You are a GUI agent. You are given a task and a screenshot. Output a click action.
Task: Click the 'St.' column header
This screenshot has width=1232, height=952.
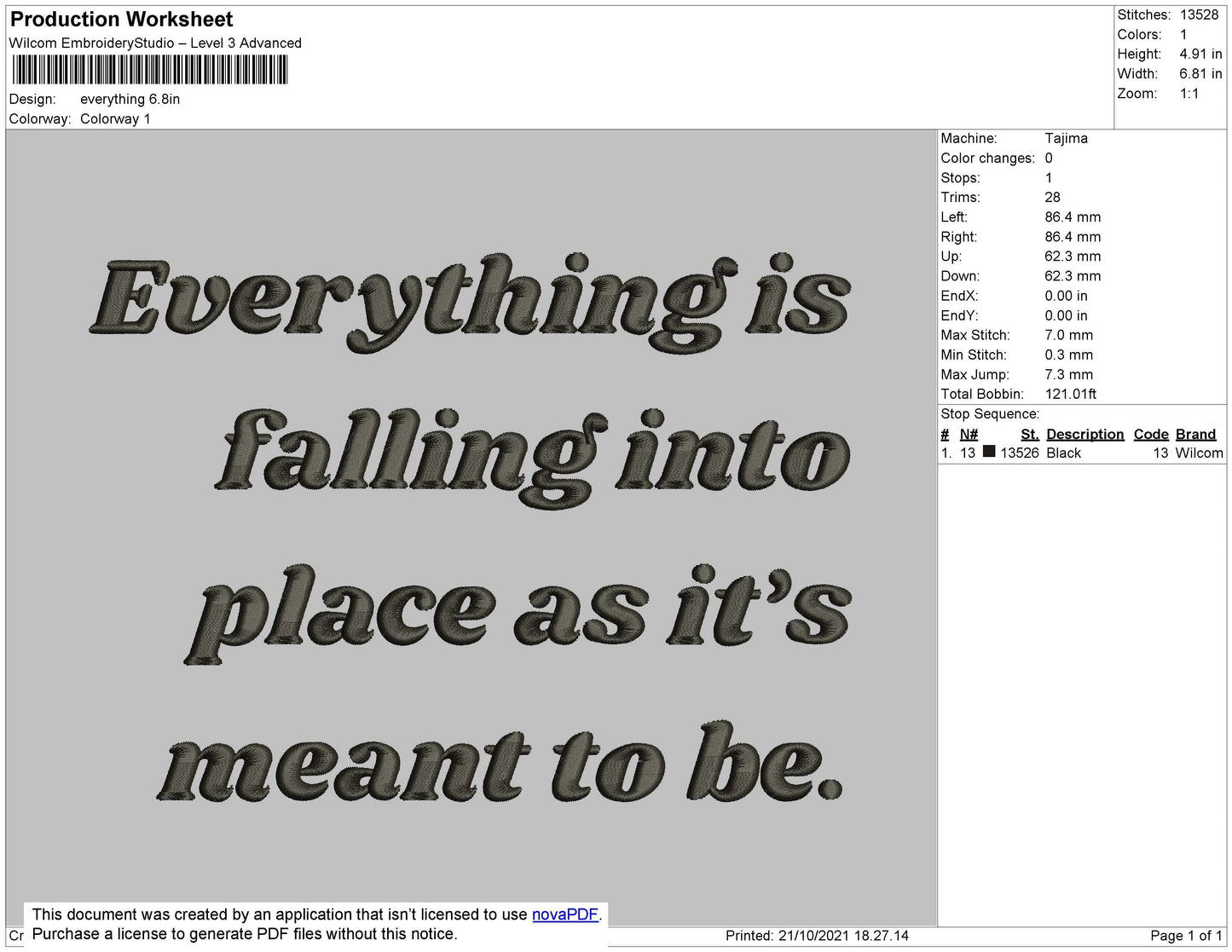click(x=1030, y=434)
